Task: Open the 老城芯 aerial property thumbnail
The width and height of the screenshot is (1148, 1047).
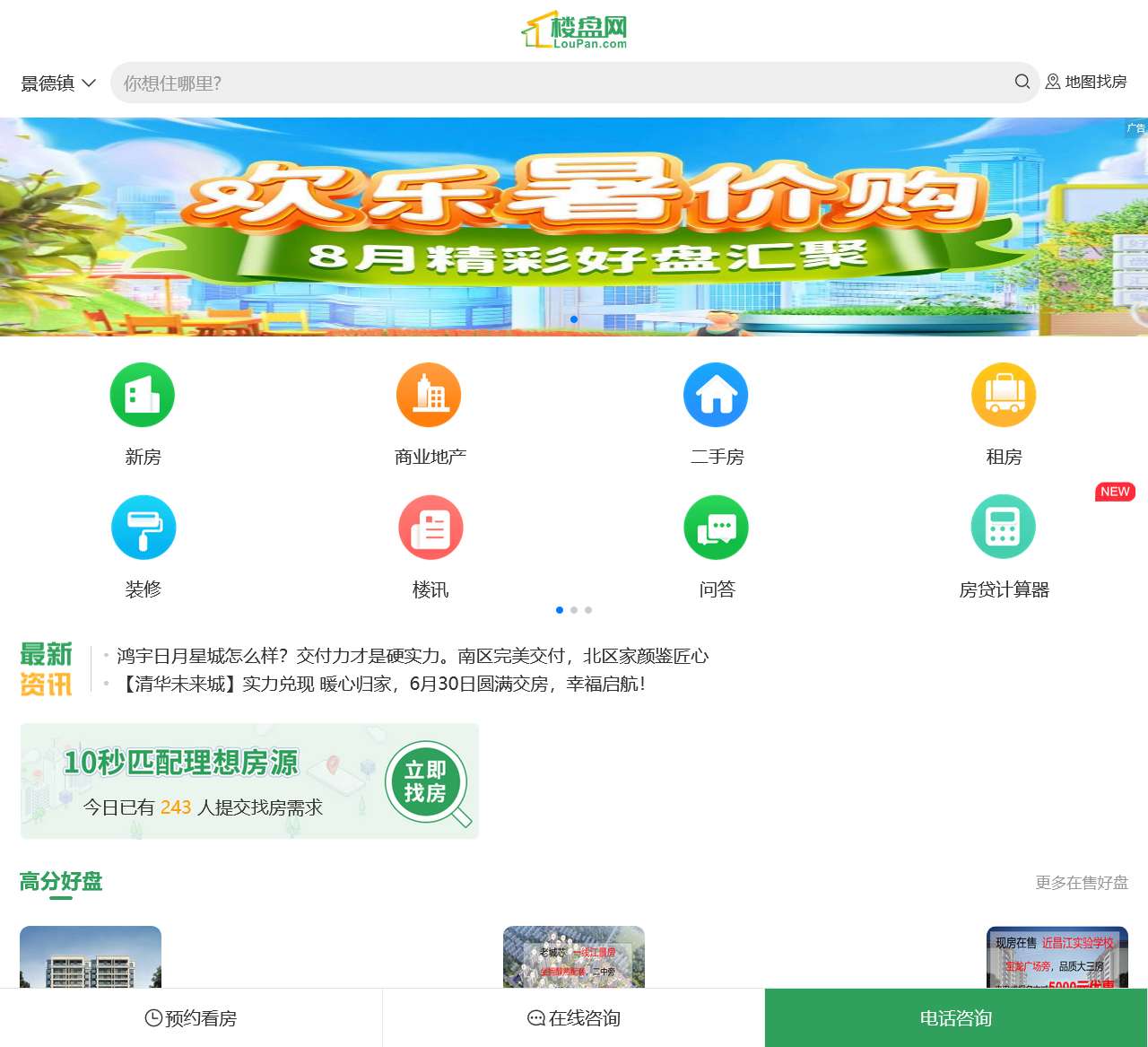Action: point(574,957)
